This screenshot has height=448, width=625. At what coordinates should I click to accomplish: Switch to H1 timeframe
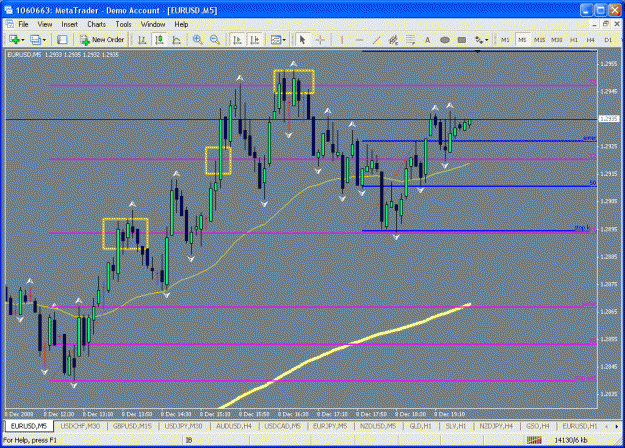pyautogui.click(x=574, y=40)
